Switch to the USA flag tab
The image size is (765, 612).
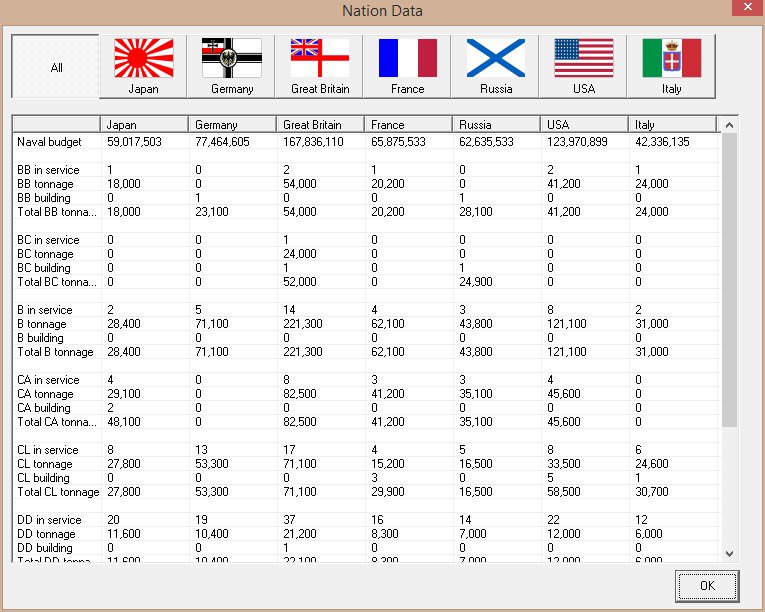click(x=584, y=66)
